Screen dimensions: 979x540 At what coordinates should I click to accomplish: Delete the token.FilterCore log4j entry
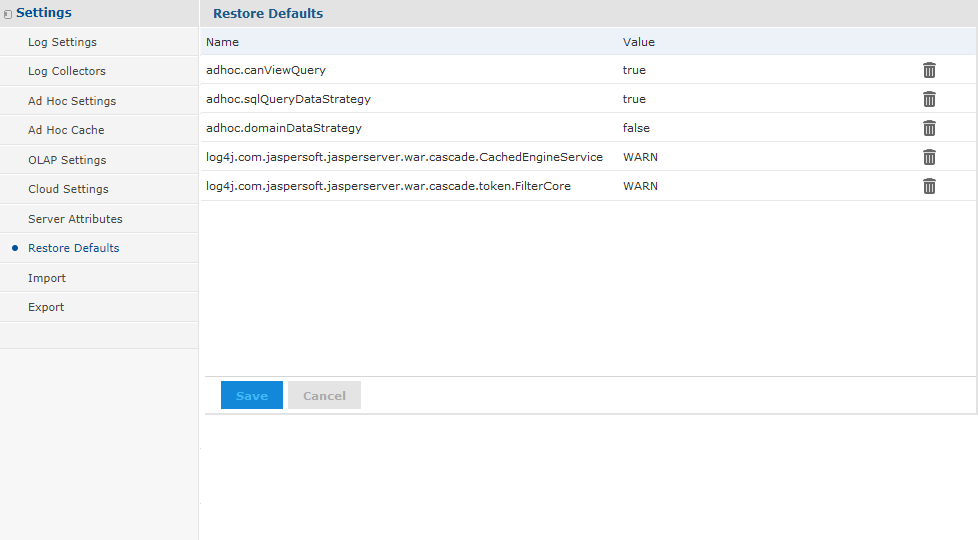pyautogui.click(x=929, y=186)
